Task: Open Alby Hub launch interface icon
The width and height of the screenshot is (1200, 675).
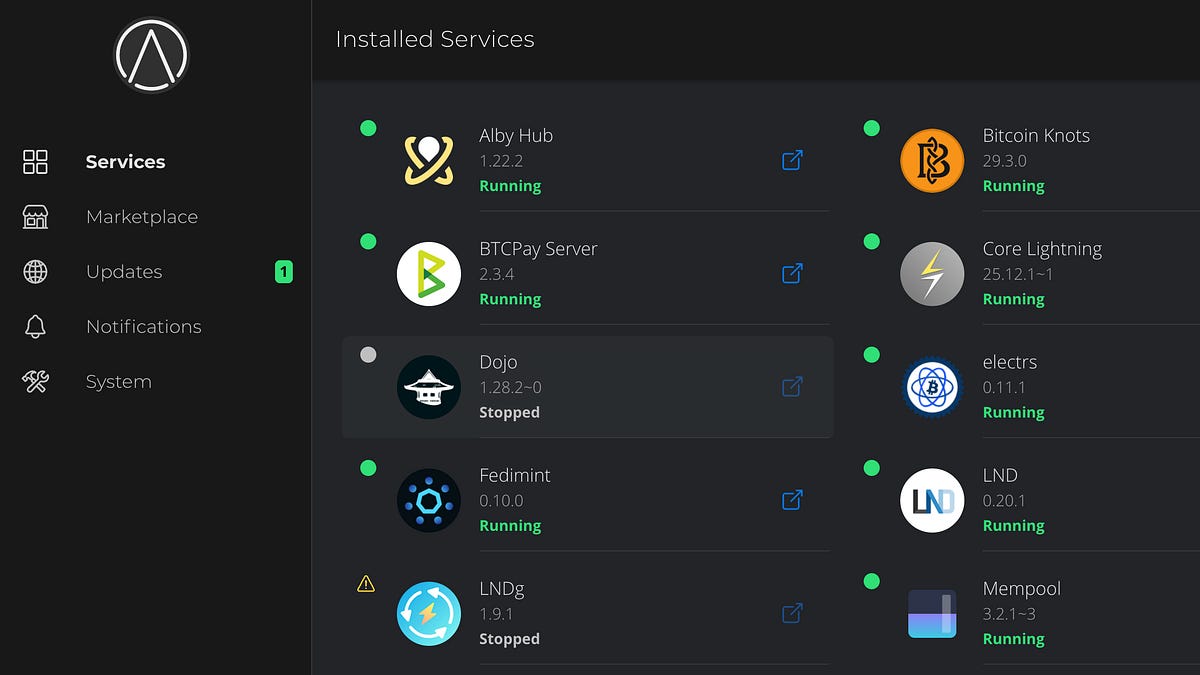Action: (792, 160)
